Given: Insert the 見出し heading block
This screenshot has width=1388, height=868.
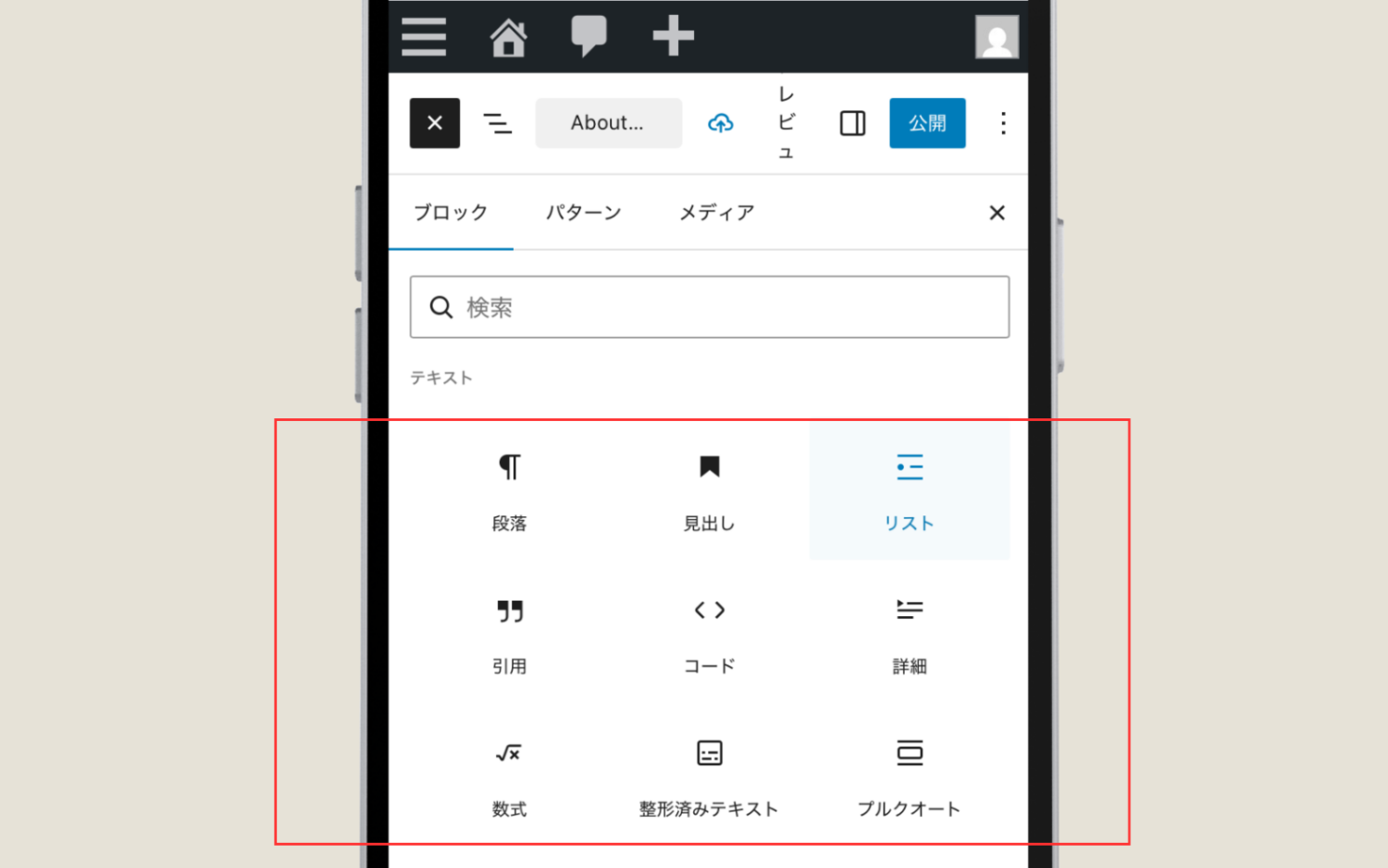Looking at the screenshot, I should [x=709, y=491].
